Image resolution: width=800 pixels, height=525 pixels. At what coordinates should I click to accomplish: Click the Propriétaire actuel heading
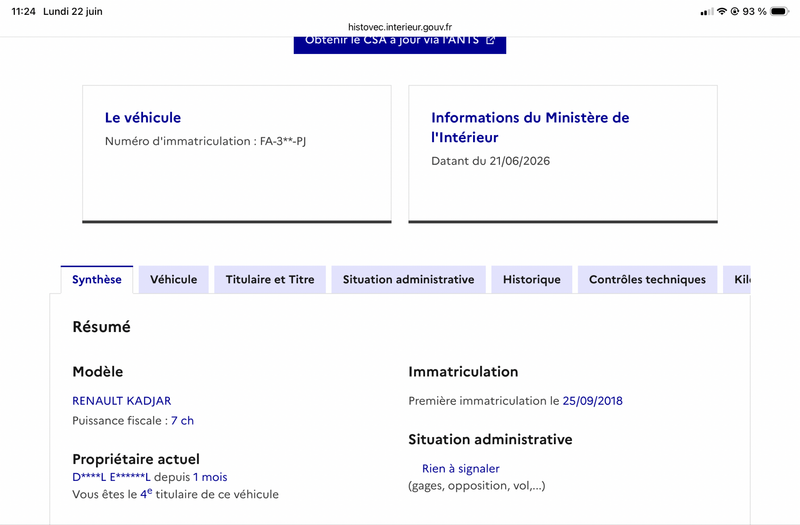point(136,459)
